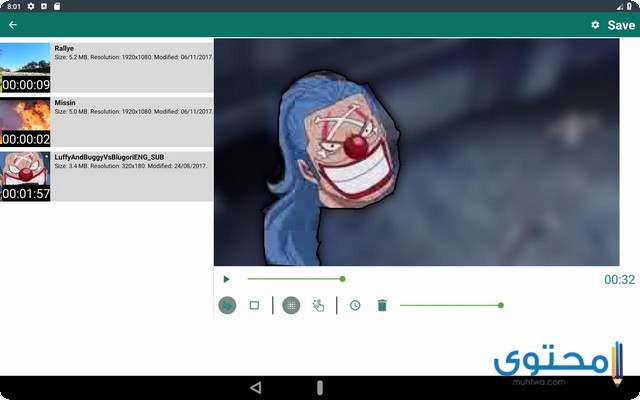Screen dimensions: 640x400
Task: Choose the pixelate grid effect
Action: click(291, 305)
